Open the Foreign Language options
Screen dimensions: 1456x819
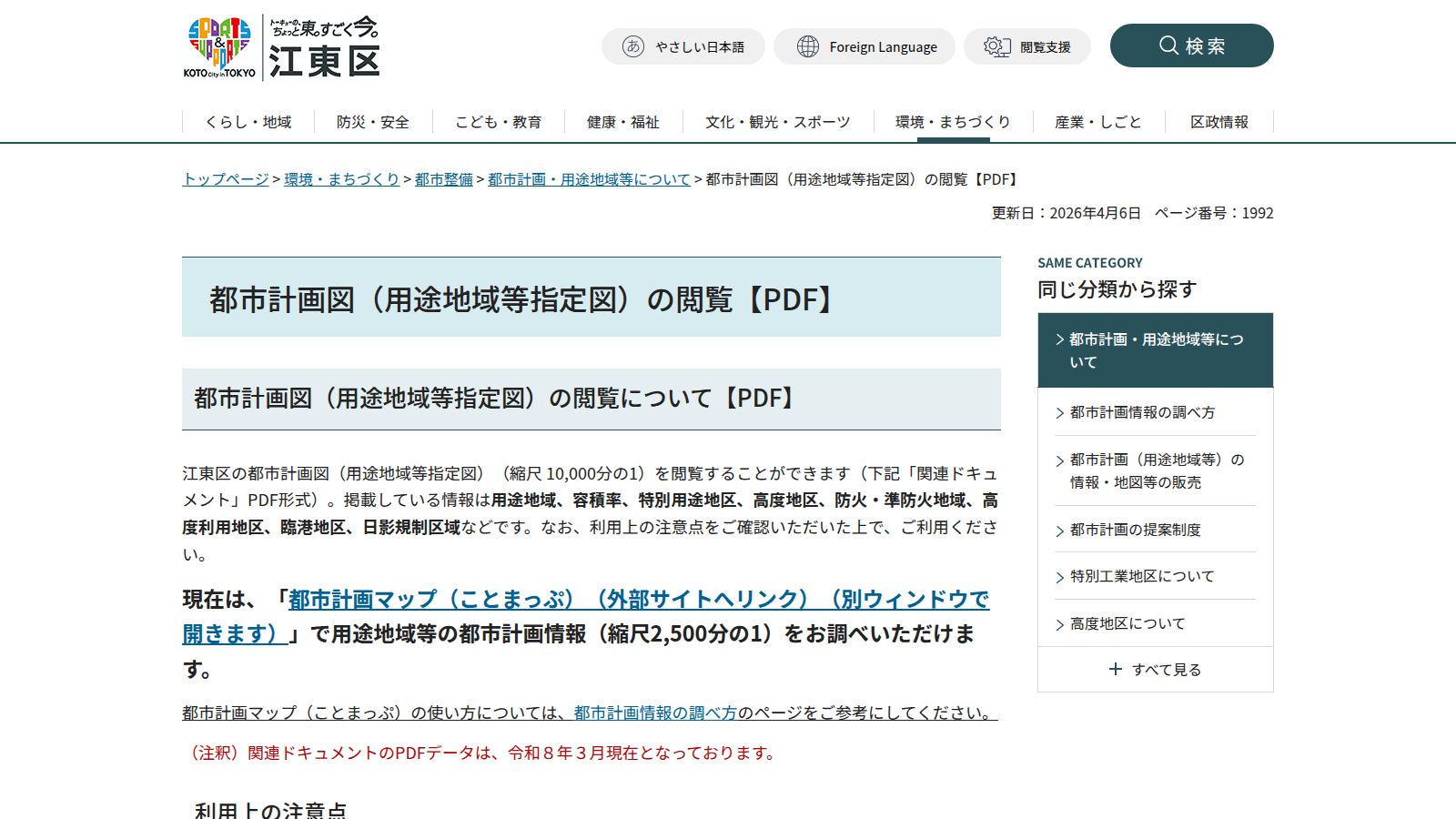pos(864,46)
